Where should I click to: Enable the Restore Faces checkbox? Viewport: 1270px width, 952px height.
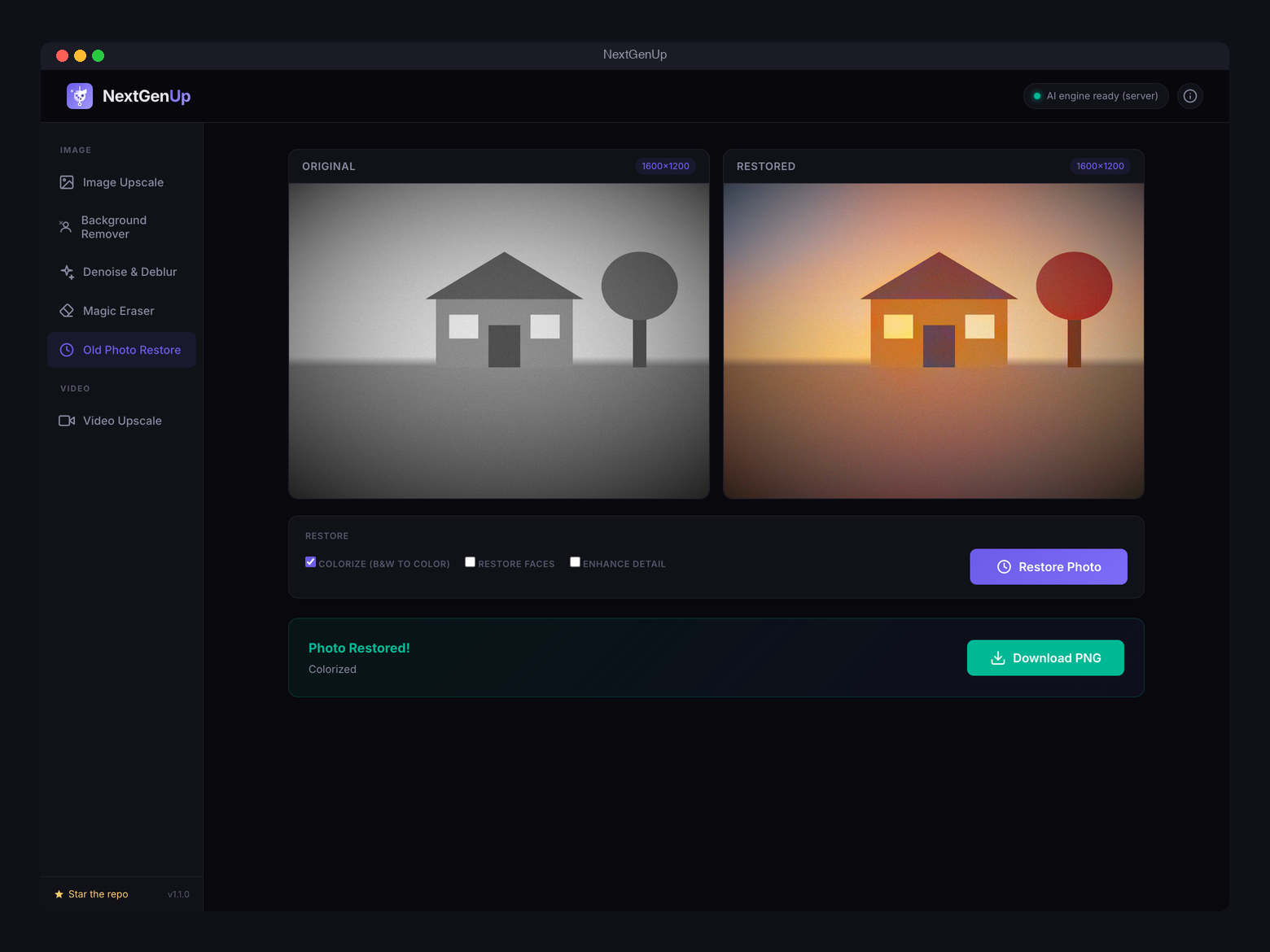470,562
